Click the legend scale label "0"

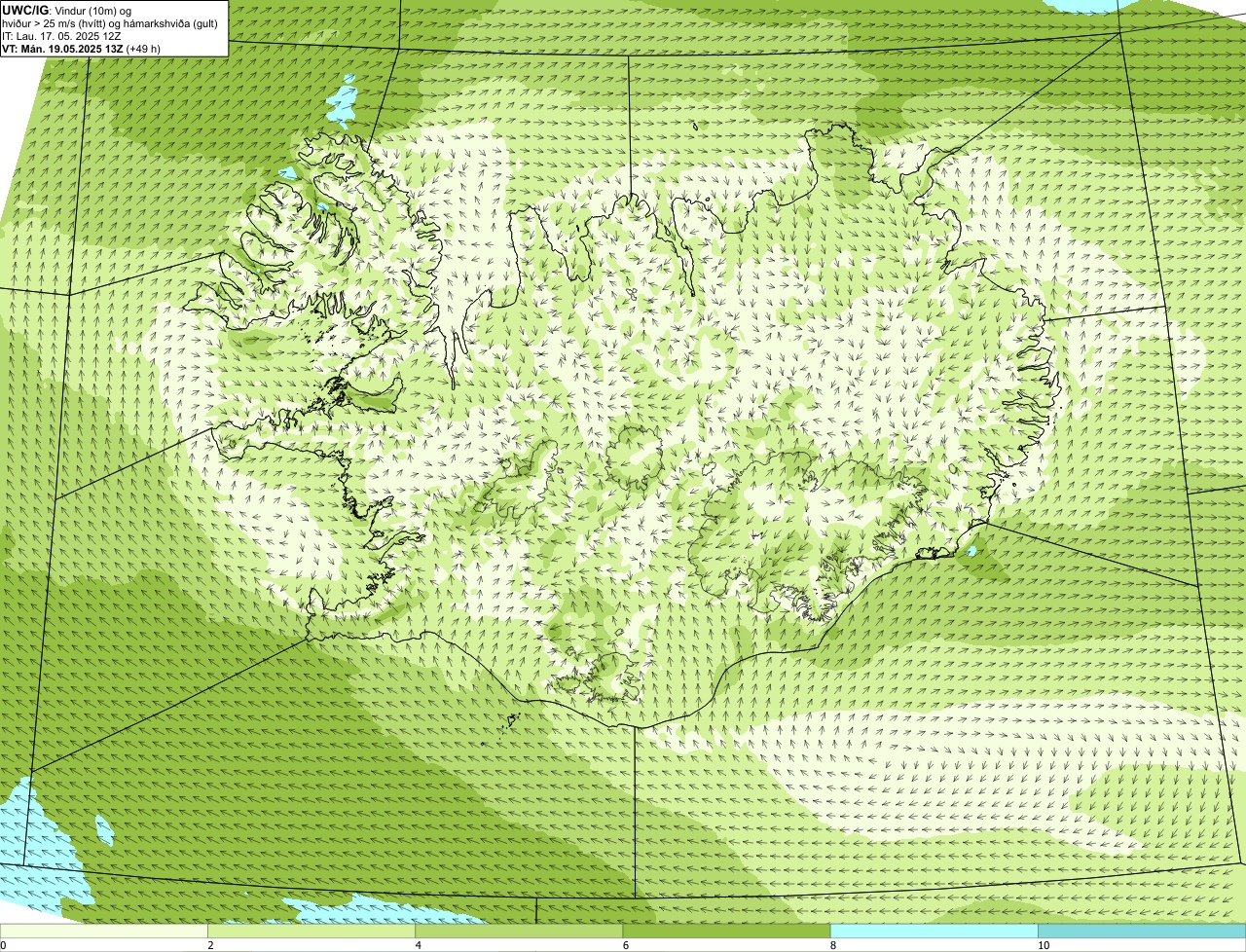[x=4, y=945]
